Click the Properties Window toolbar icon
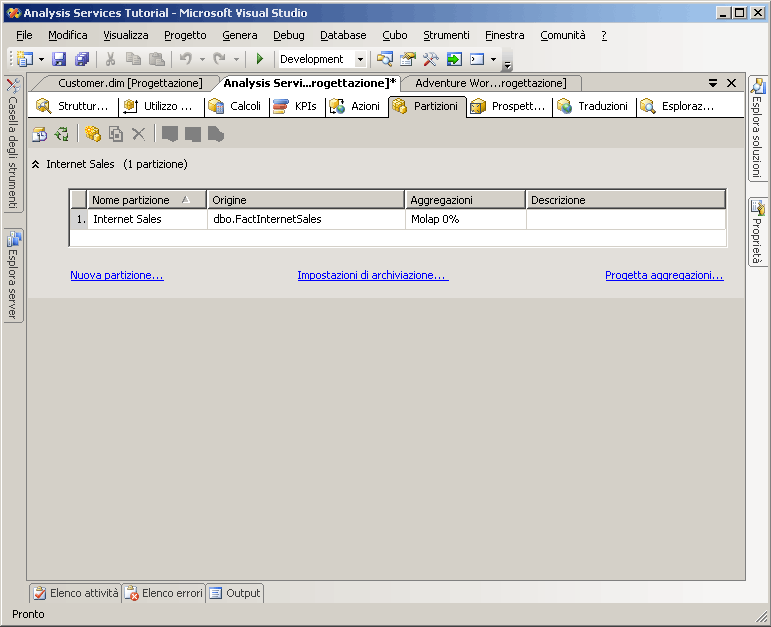Image resolution: width=771 pixels, height=627 pixels. point(408,59)
